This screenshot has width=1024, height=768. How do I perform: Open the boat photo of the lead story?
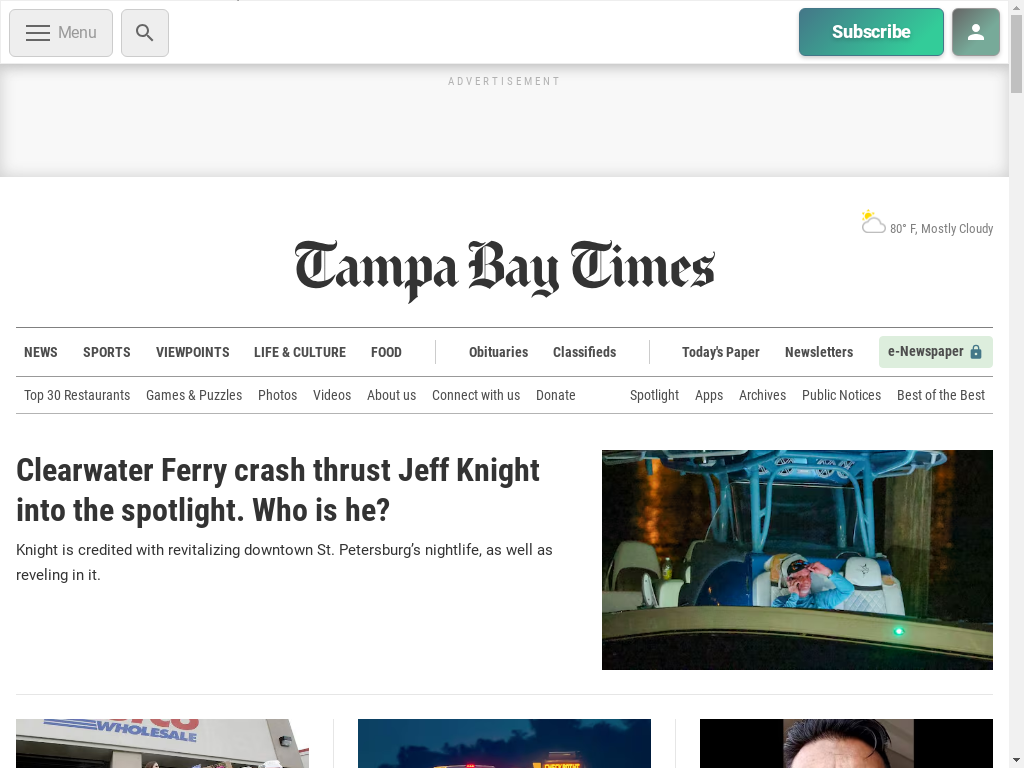click(x=797, y=560)
